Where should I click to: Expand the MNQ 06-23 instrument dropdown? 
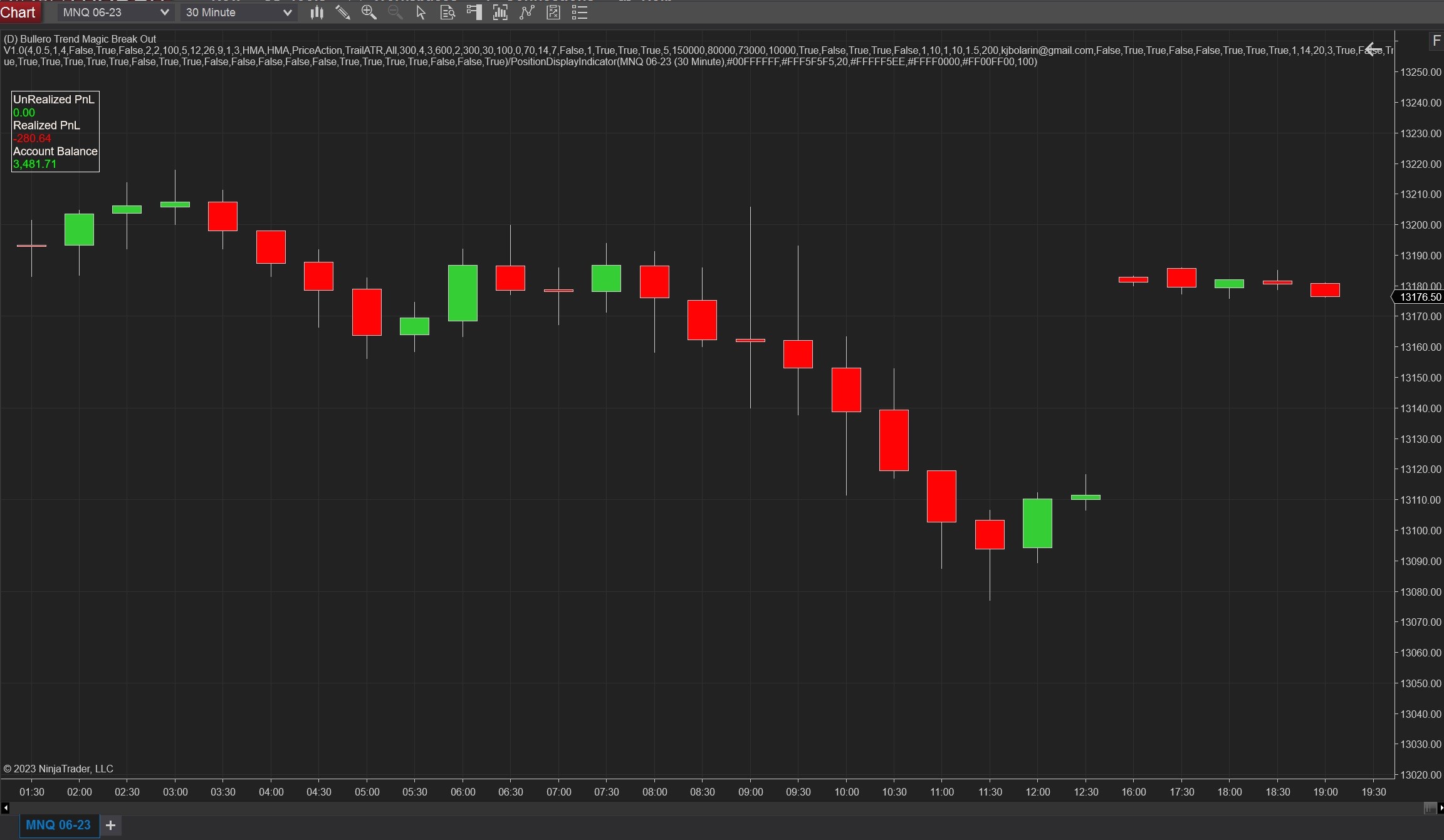[164, 13]
